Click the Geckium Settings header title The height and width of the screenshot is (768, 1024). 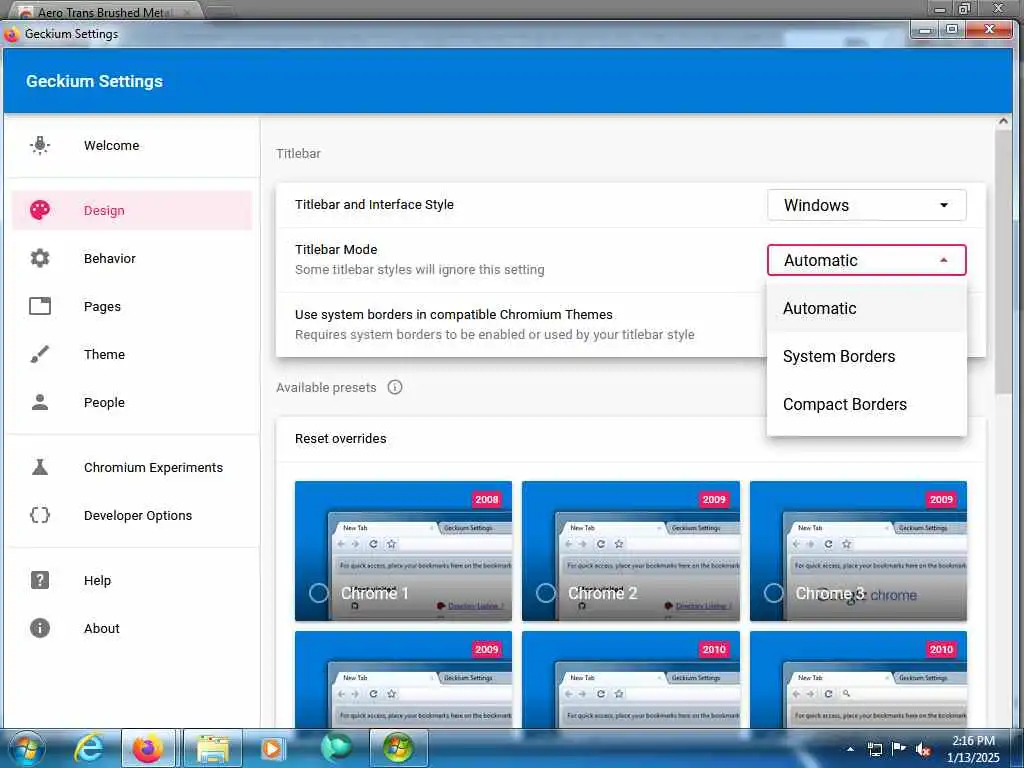point(95,81)
